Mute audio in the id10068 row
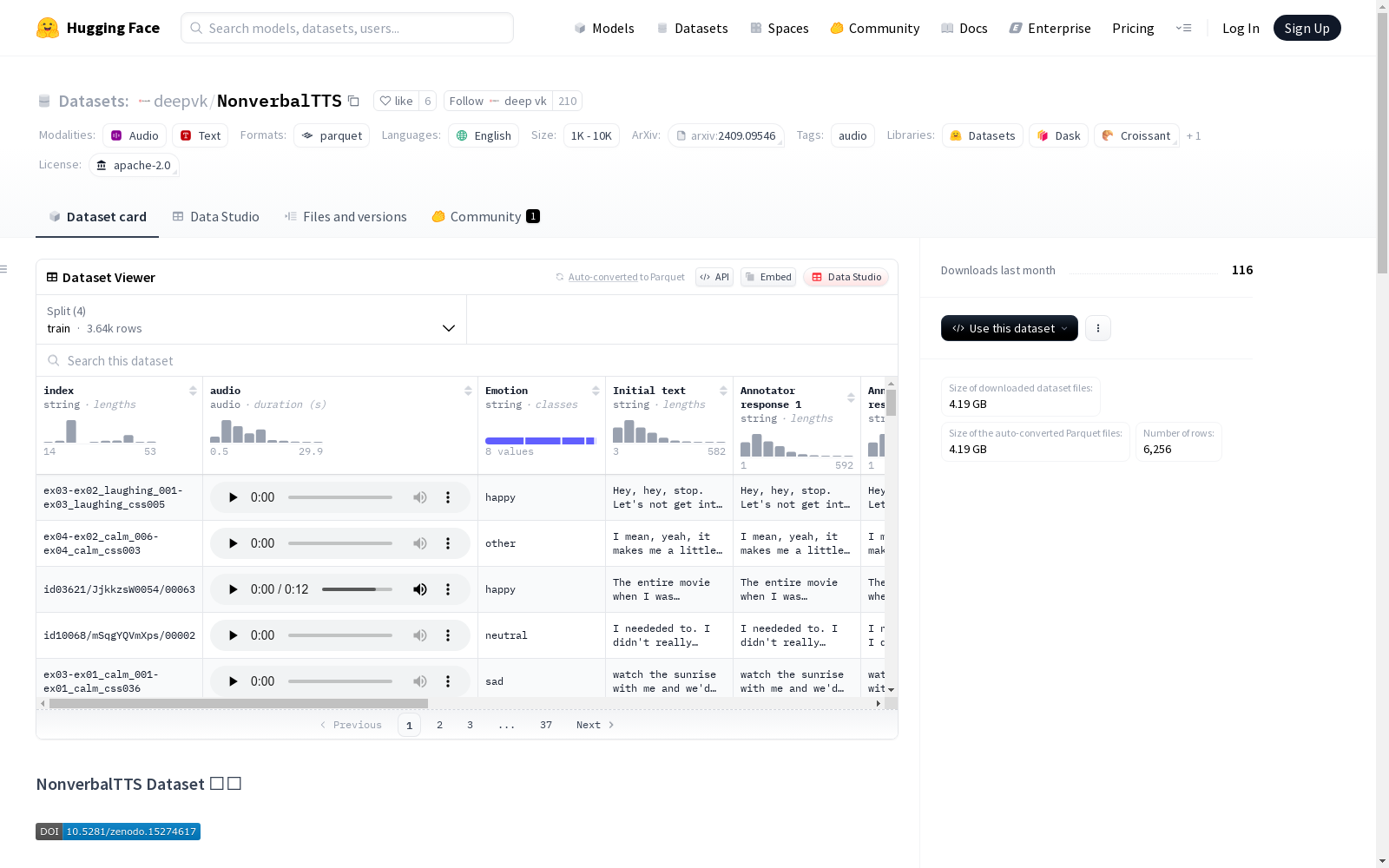 [x=420, y=635]
